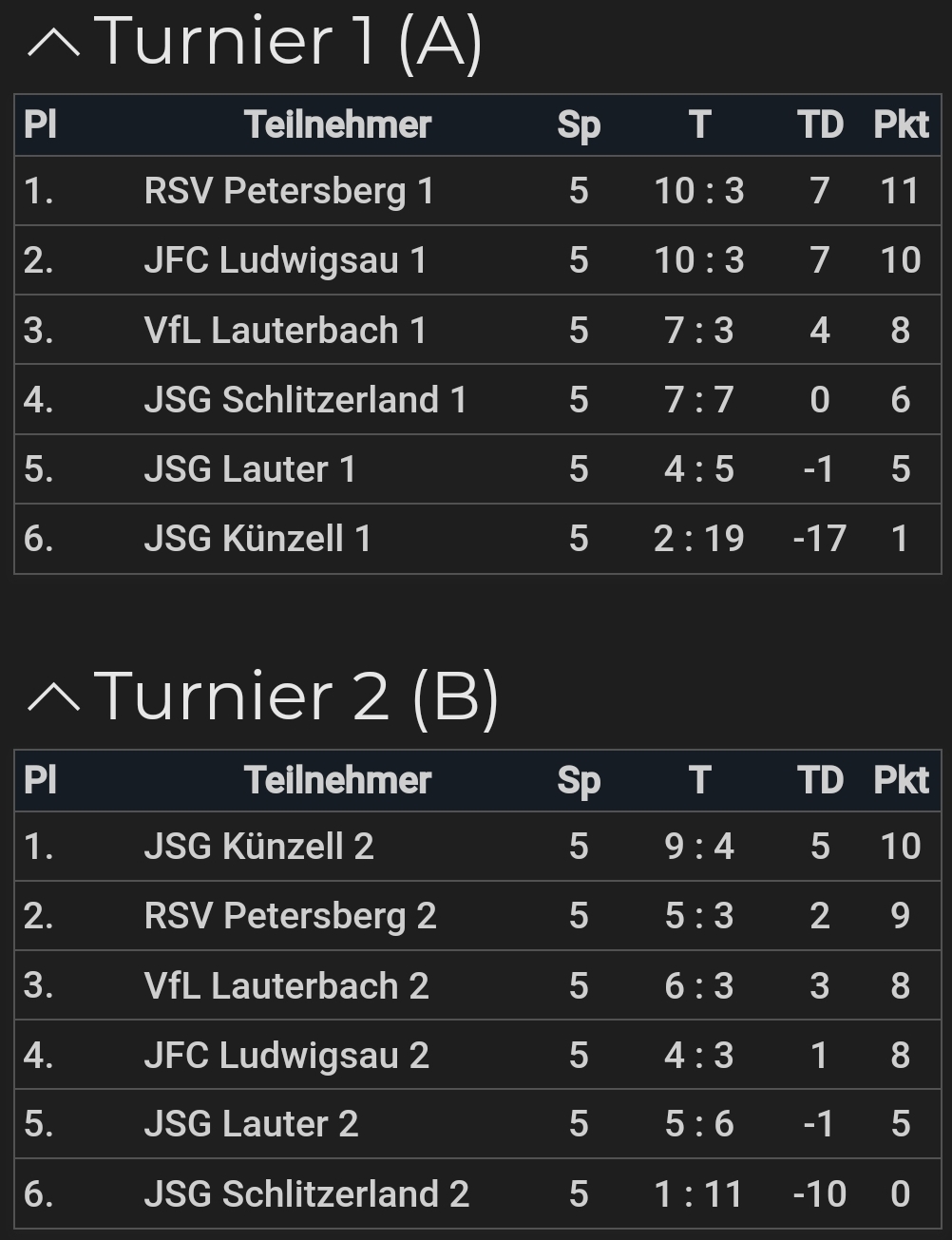Select VfL Lauterbach 1 in standings
Screen dimensions: 952x1240
click(478, 330)
